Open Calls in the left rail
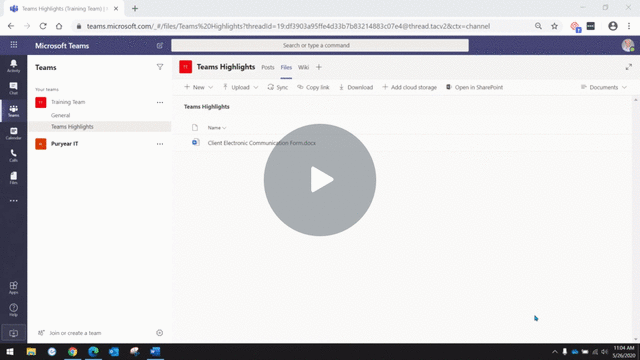640x360 pixels. pos(13,156)
